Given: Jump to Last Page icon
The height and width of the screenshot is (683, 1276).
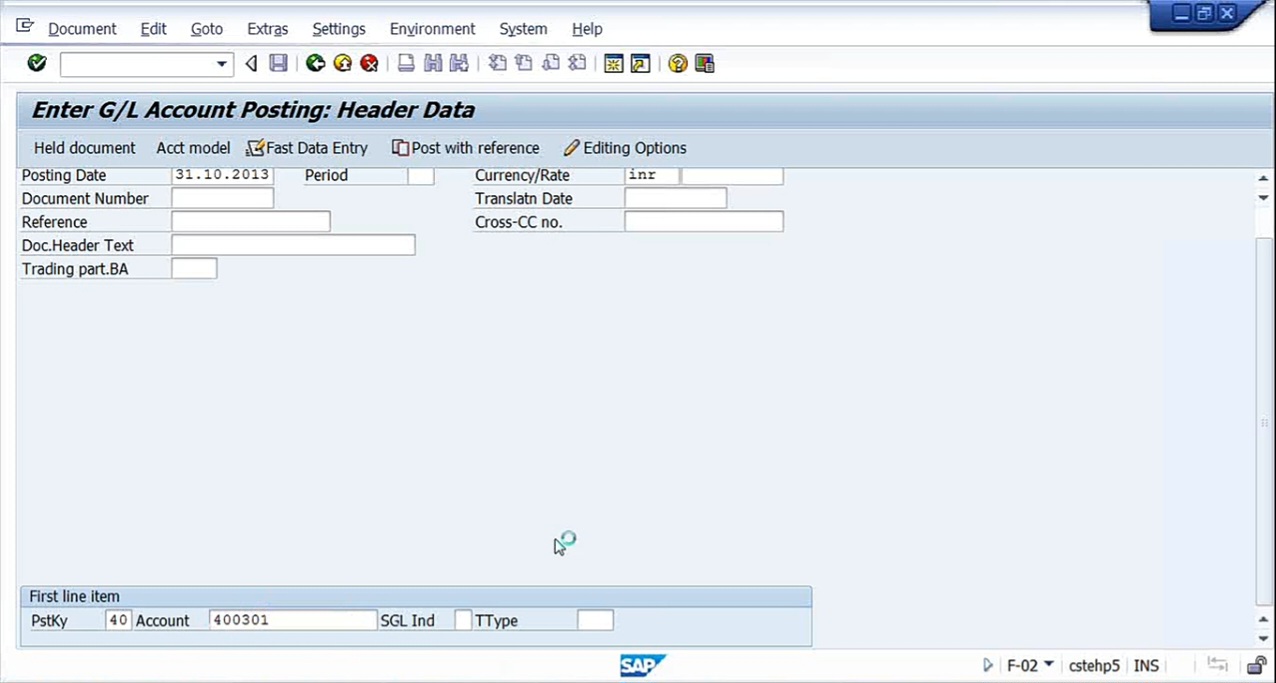Looking at the screenshot, I should (x=577, y=64).
